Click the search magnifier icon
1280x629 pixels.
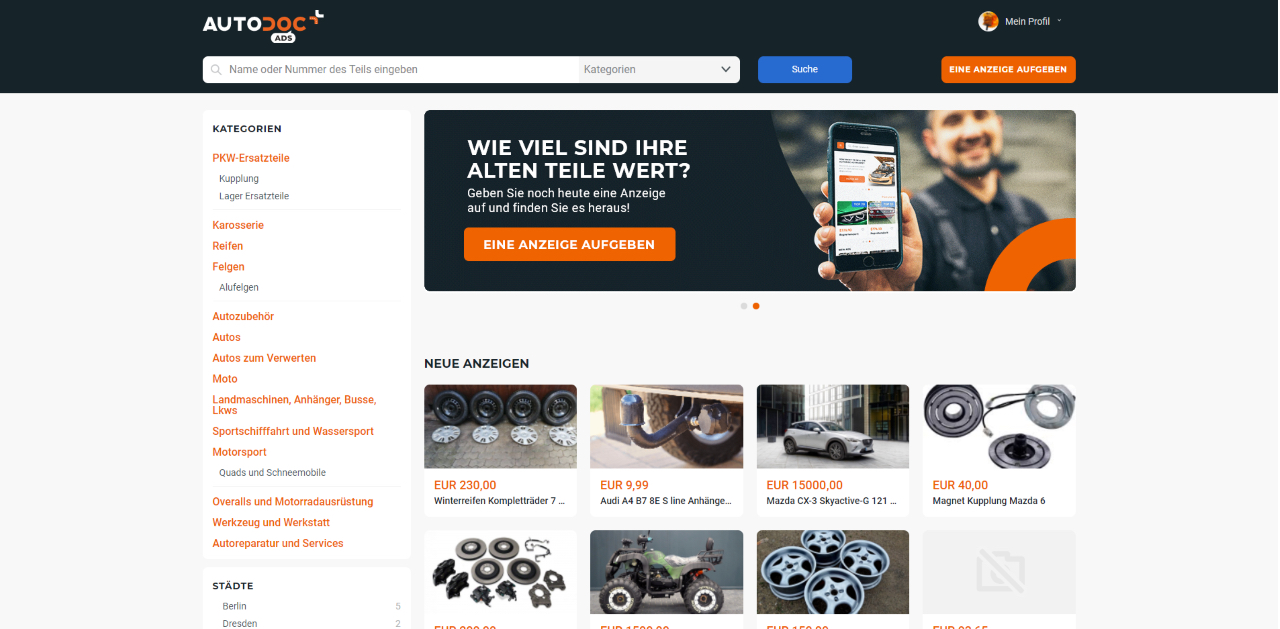[216, 70]
